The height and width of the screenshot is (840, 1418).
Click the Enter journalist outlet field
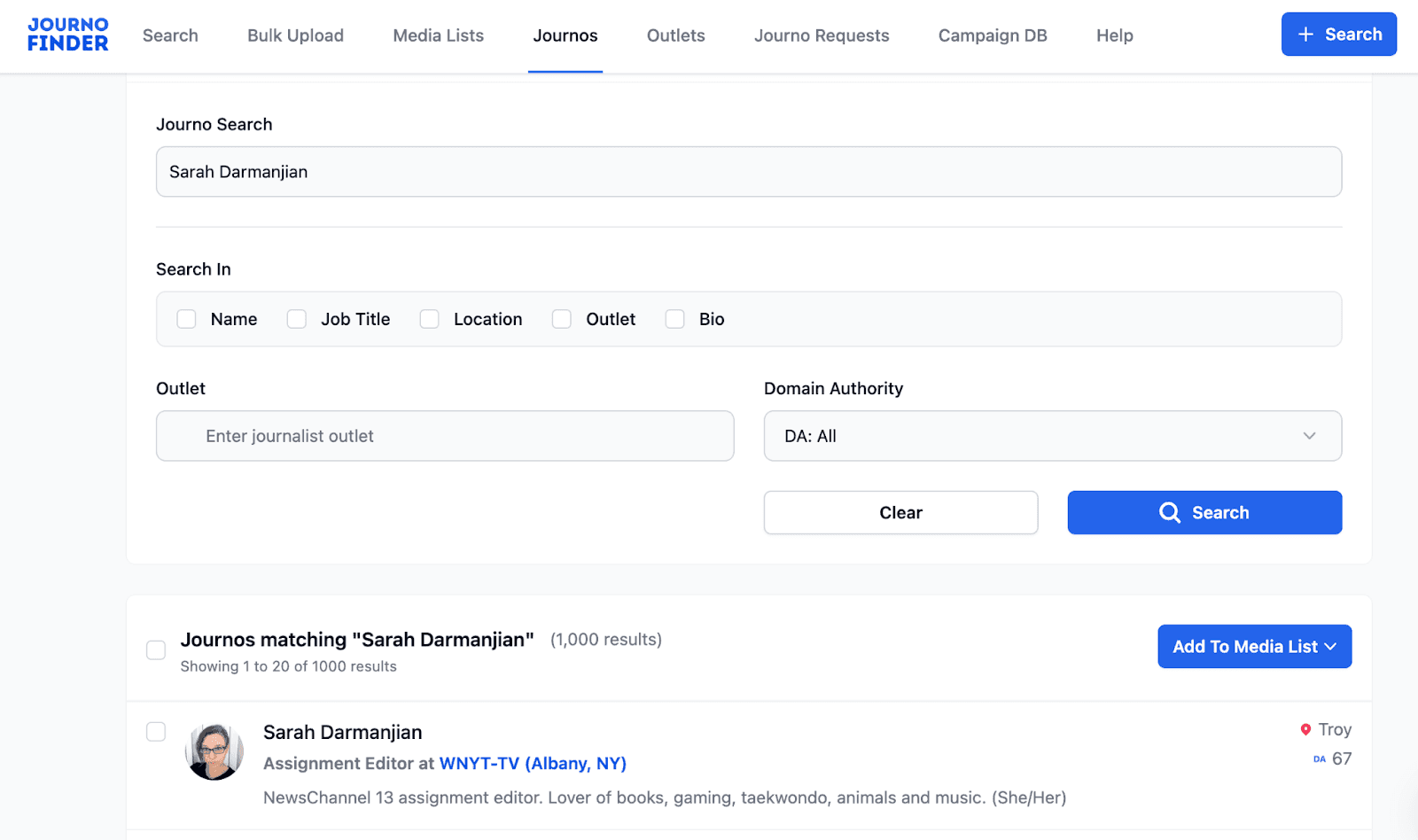pyautogui.click(x=445, y=436)
